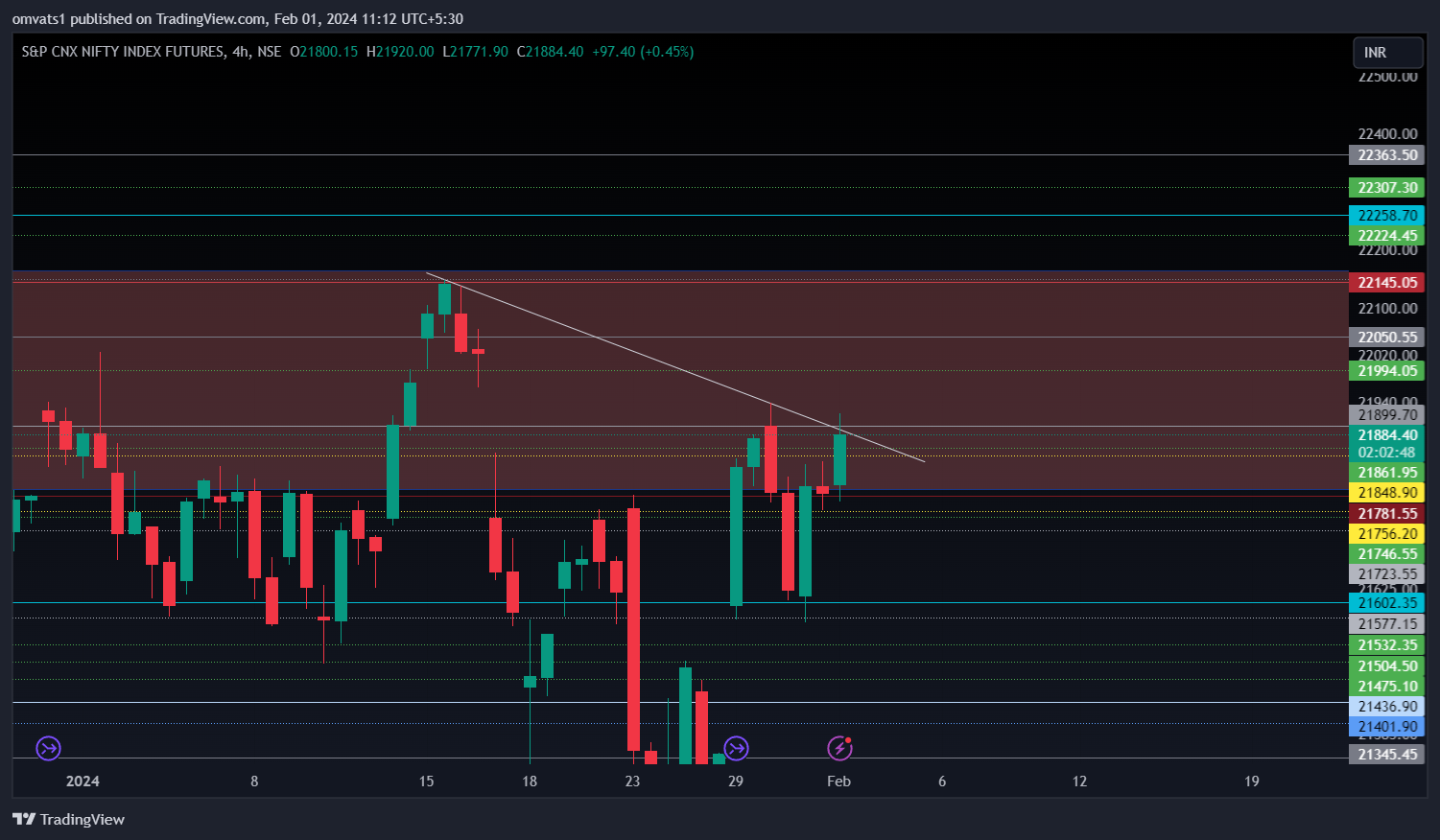Click the close value C21884.40

click(x=550, y=52)
